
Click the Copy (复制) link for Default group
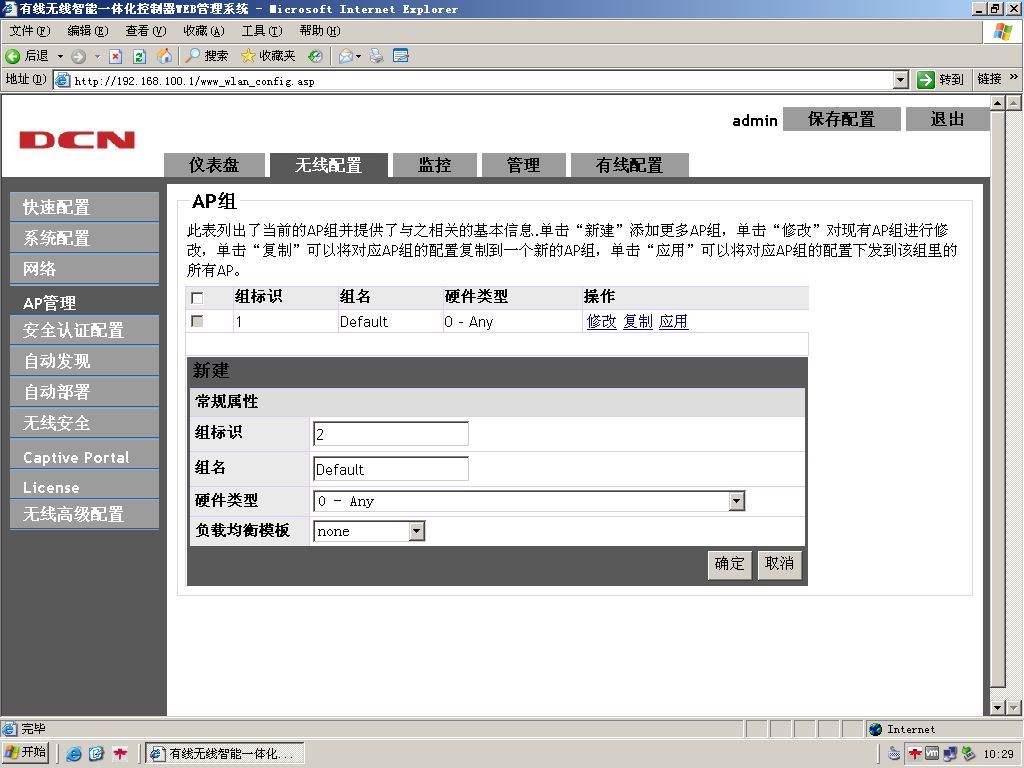coord(637,321)
